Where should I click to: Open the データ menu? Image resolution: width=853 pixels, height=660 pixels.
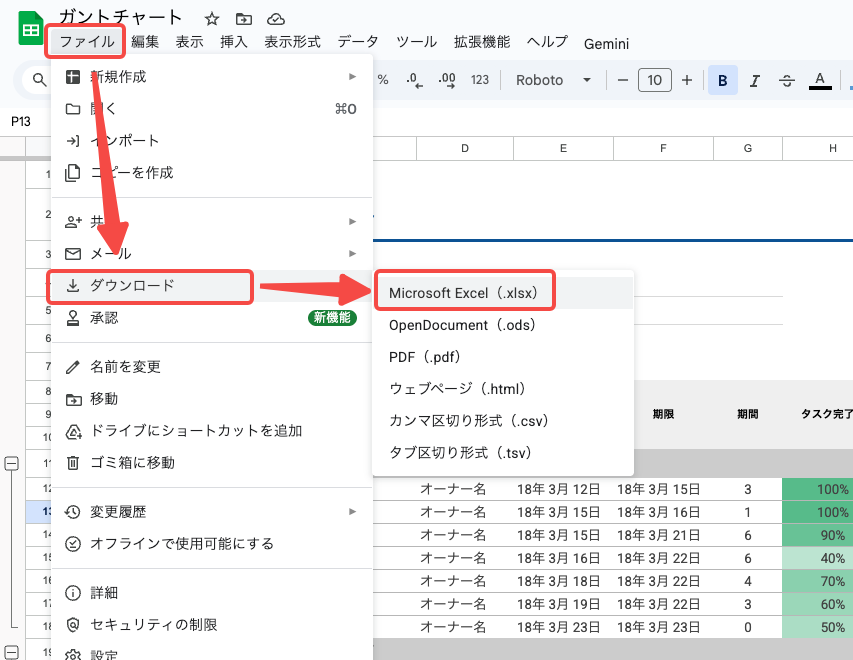pyautogui.click(x=357, y=43)
